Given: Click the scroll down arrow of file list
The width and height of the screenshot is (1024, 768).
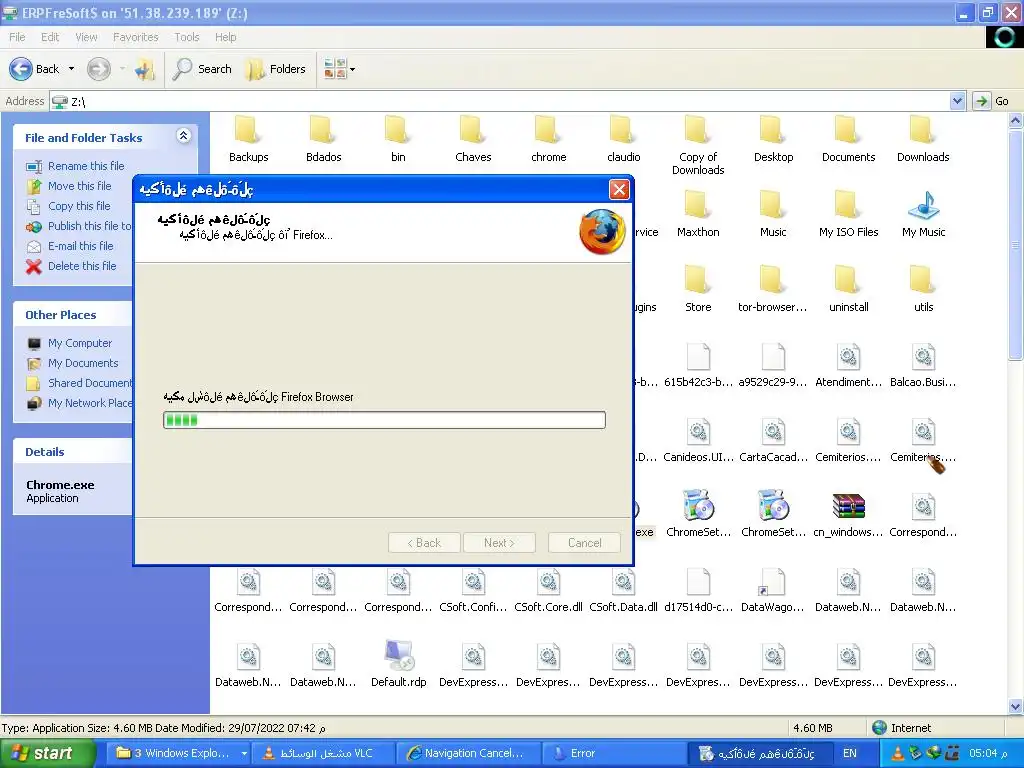Looking at the screenshot, I should [x=1015, y=706].
